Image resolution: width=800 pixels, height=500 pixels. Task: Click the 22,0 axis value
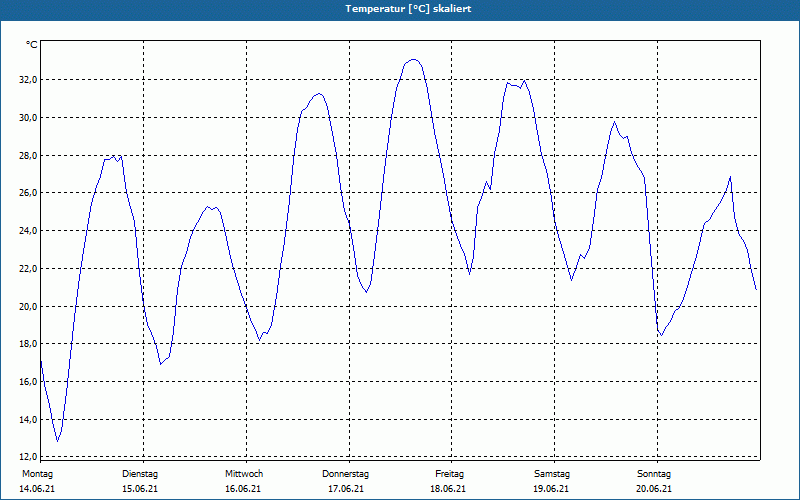[x=28, y=268]
